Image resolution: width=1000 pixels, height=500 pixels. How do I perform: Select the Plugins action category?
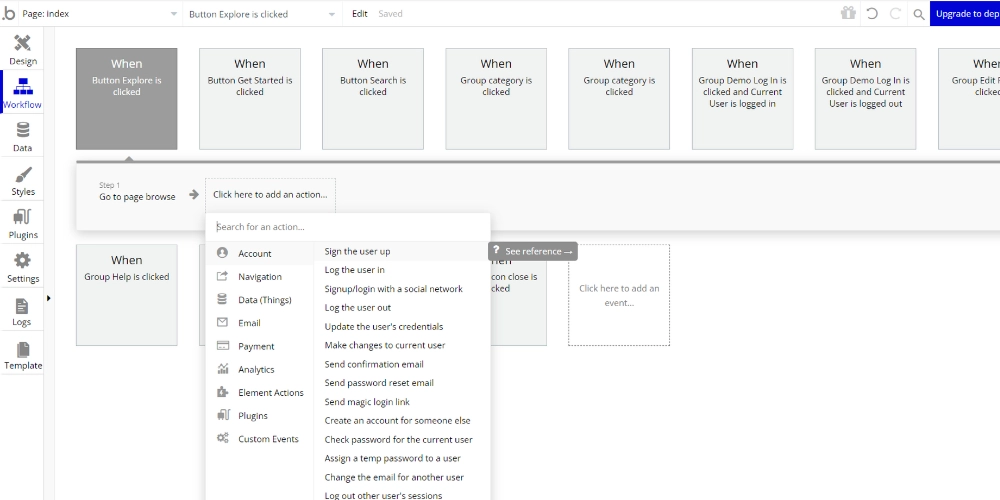pyautogui.click(x=260, y=416)
